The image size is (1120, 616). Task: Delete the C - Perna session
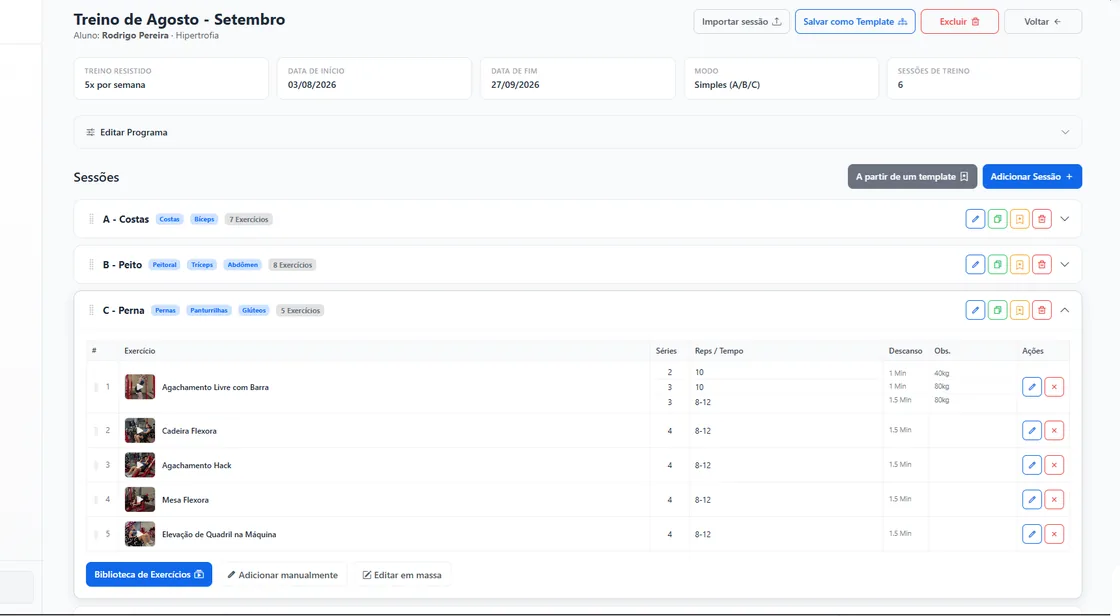[x=1041, y=310]
